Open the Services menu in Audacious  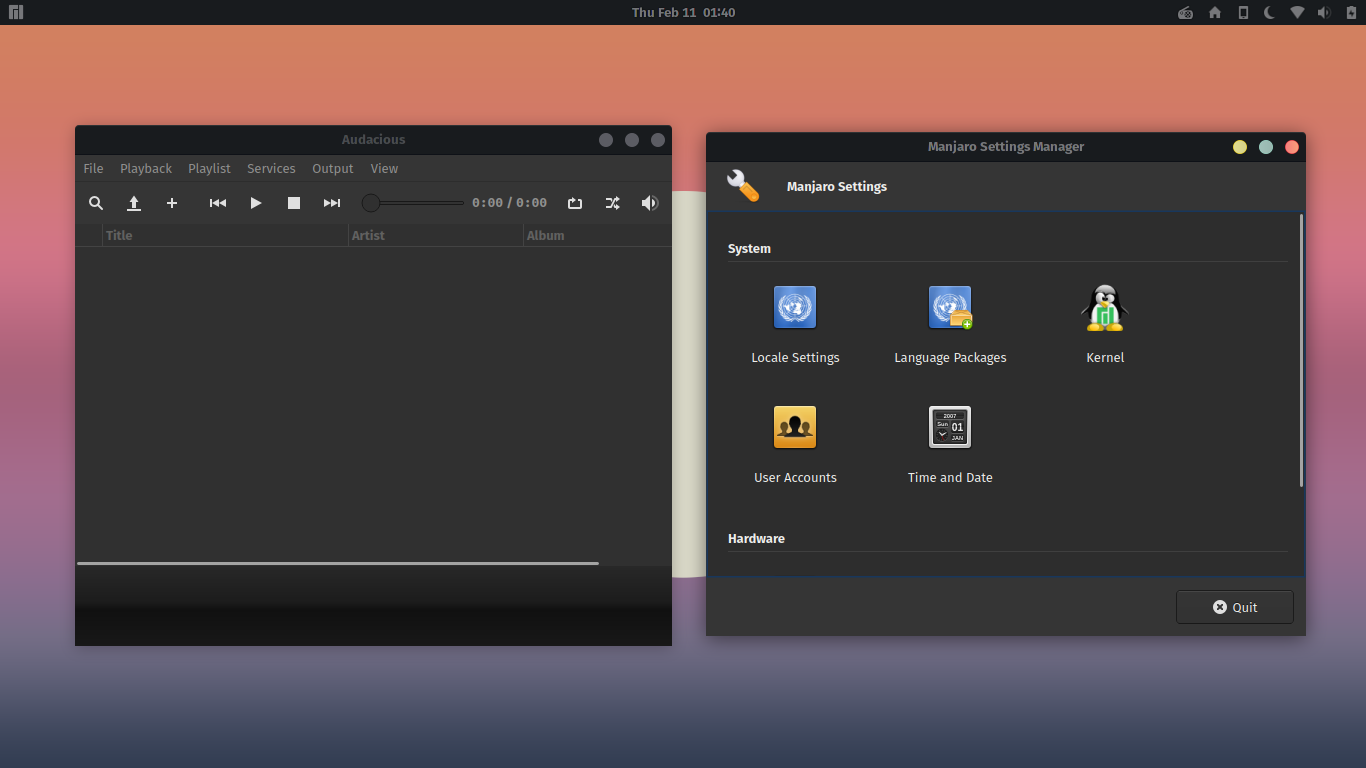(271, 168)
